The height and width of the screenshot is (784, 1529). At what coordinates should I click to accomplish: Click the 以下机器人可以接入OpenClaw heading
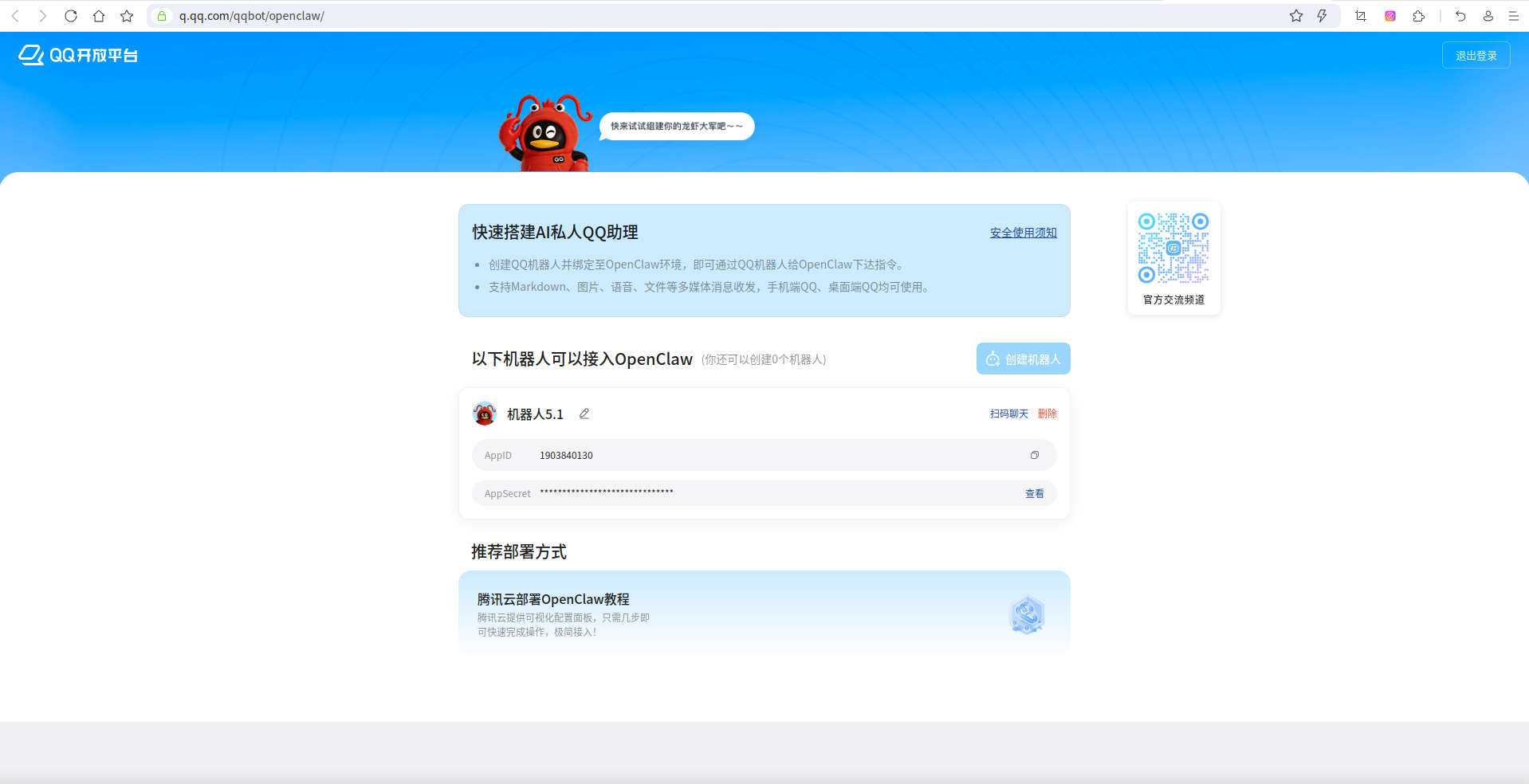[582, 359]
